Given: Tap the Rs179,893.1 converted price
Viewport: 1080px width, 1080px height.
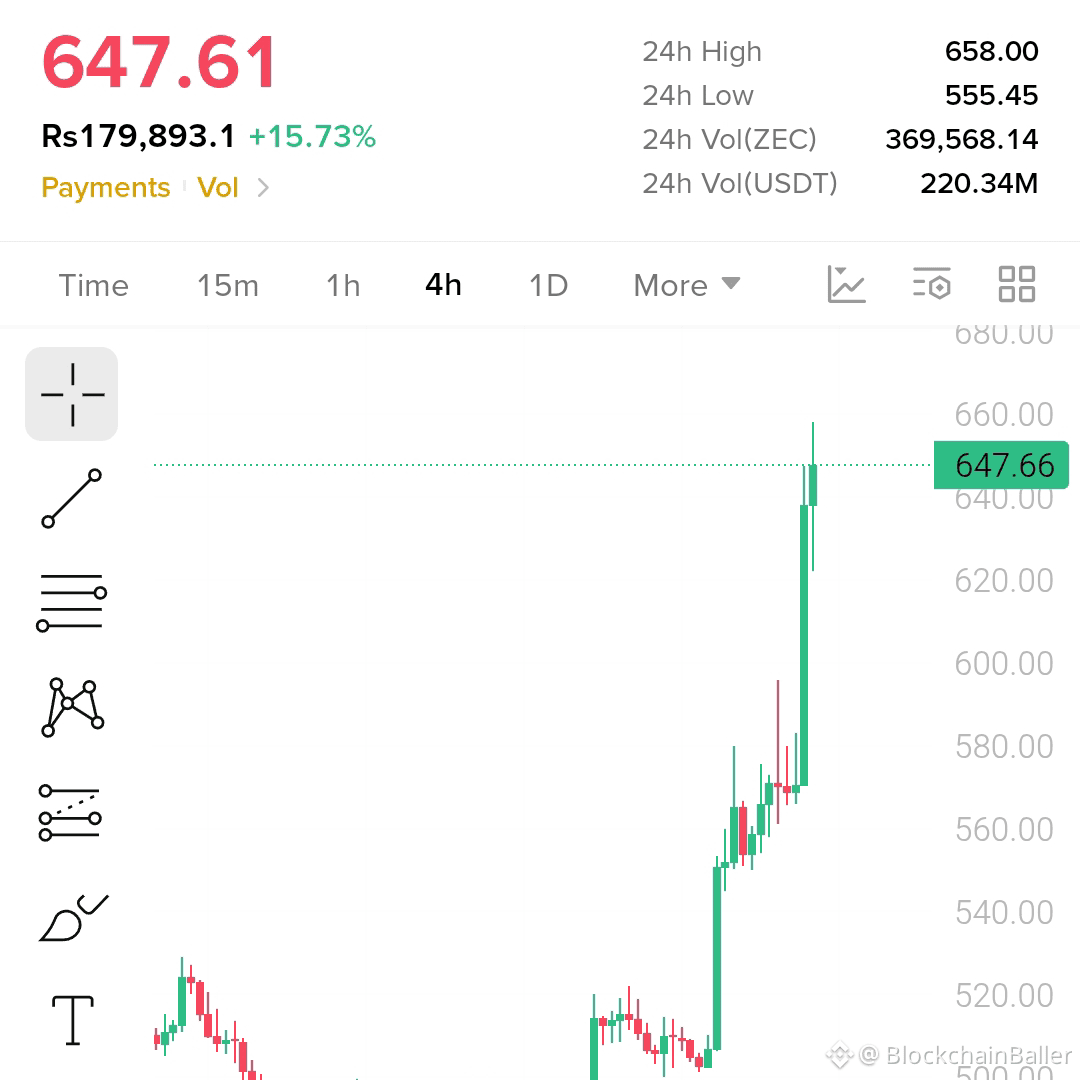Looking at the screenshot, I should click(x=138, y=136).
